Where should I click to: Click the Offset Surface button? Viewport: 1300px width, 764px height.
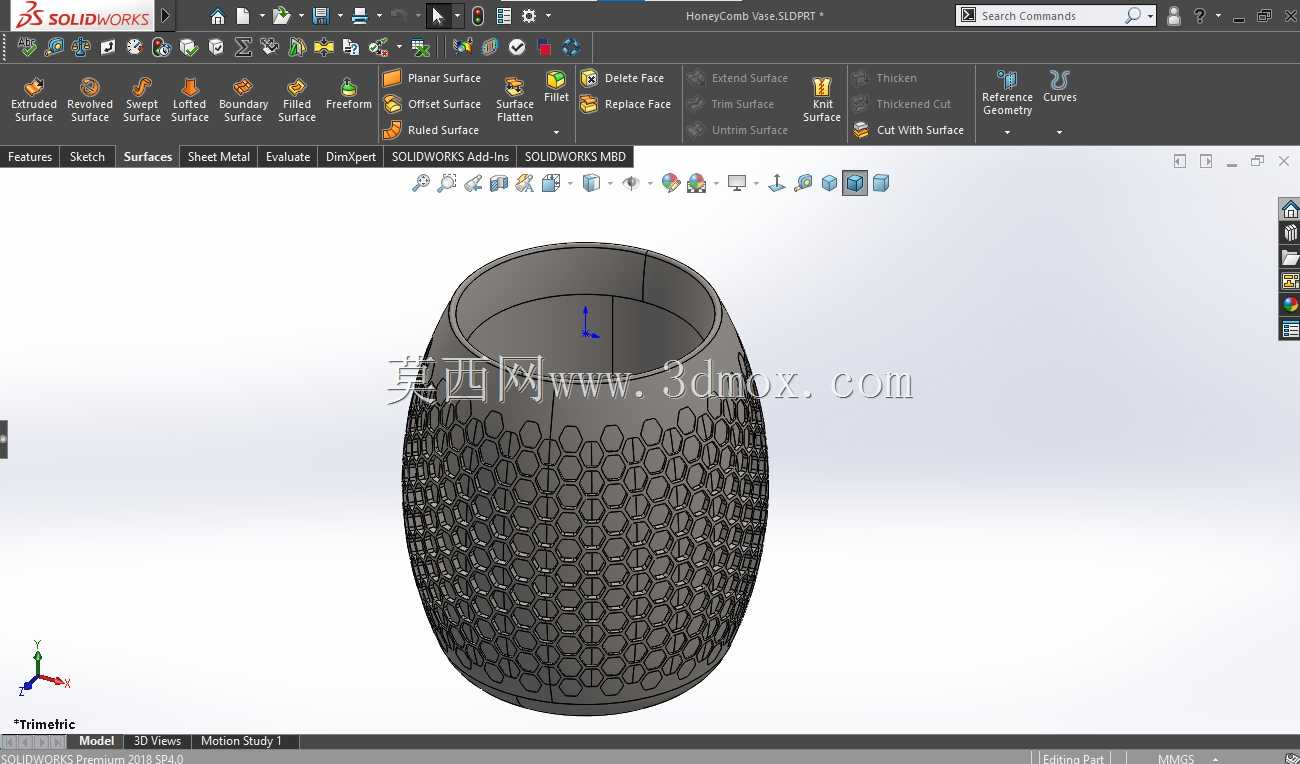432,104
